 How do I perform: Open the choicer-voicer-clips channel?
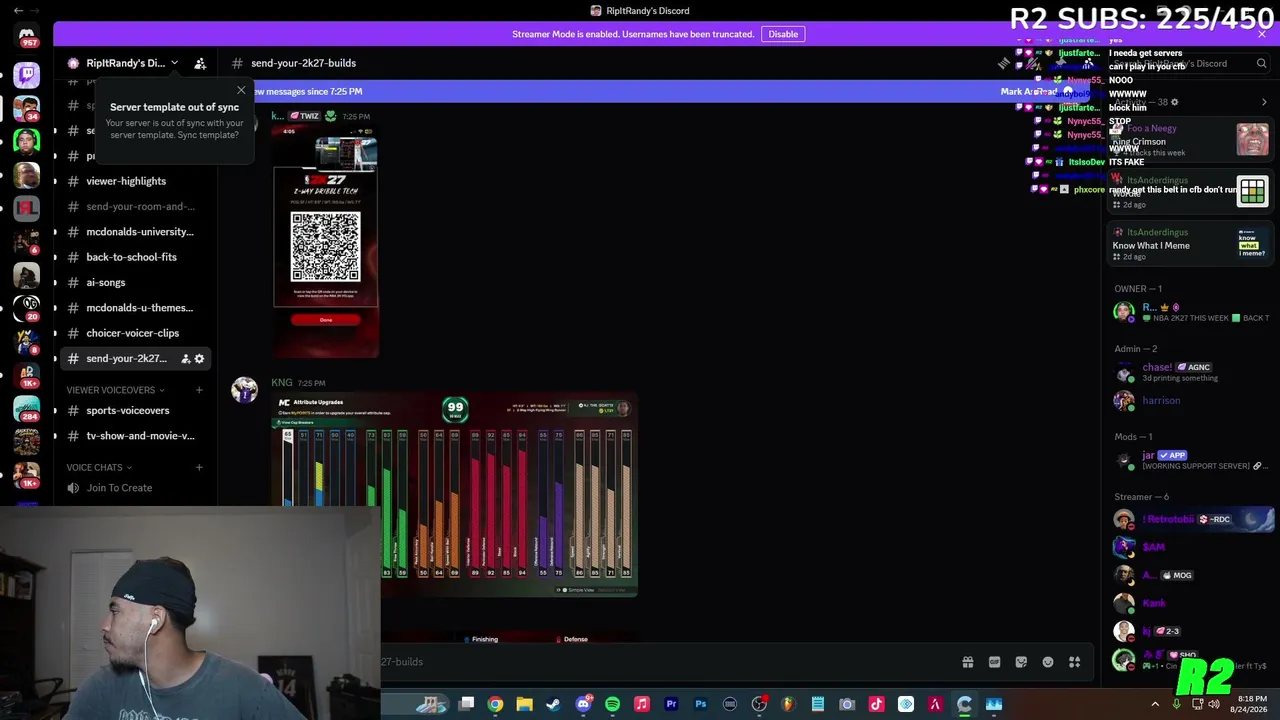click(x=135, y=333)
